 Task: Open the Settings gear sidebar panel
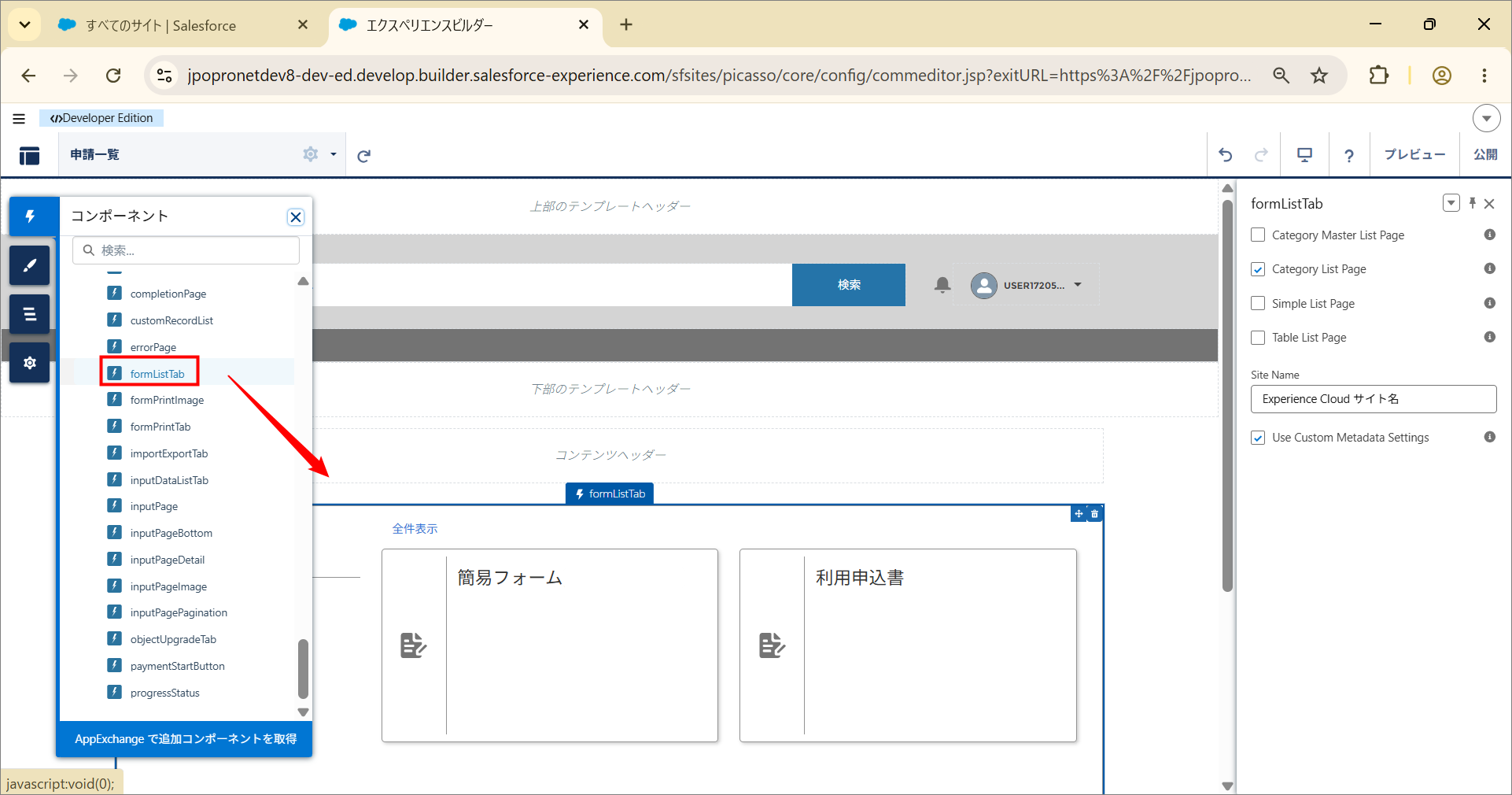point(30,363)
